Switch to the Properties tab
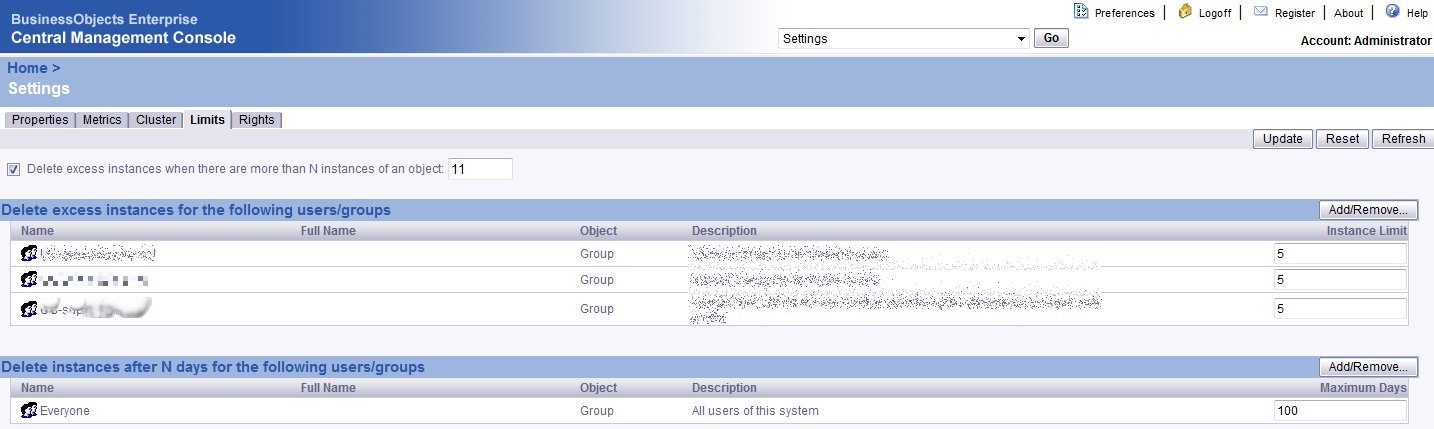This screenshot has width=1434, height=429. 40,120
